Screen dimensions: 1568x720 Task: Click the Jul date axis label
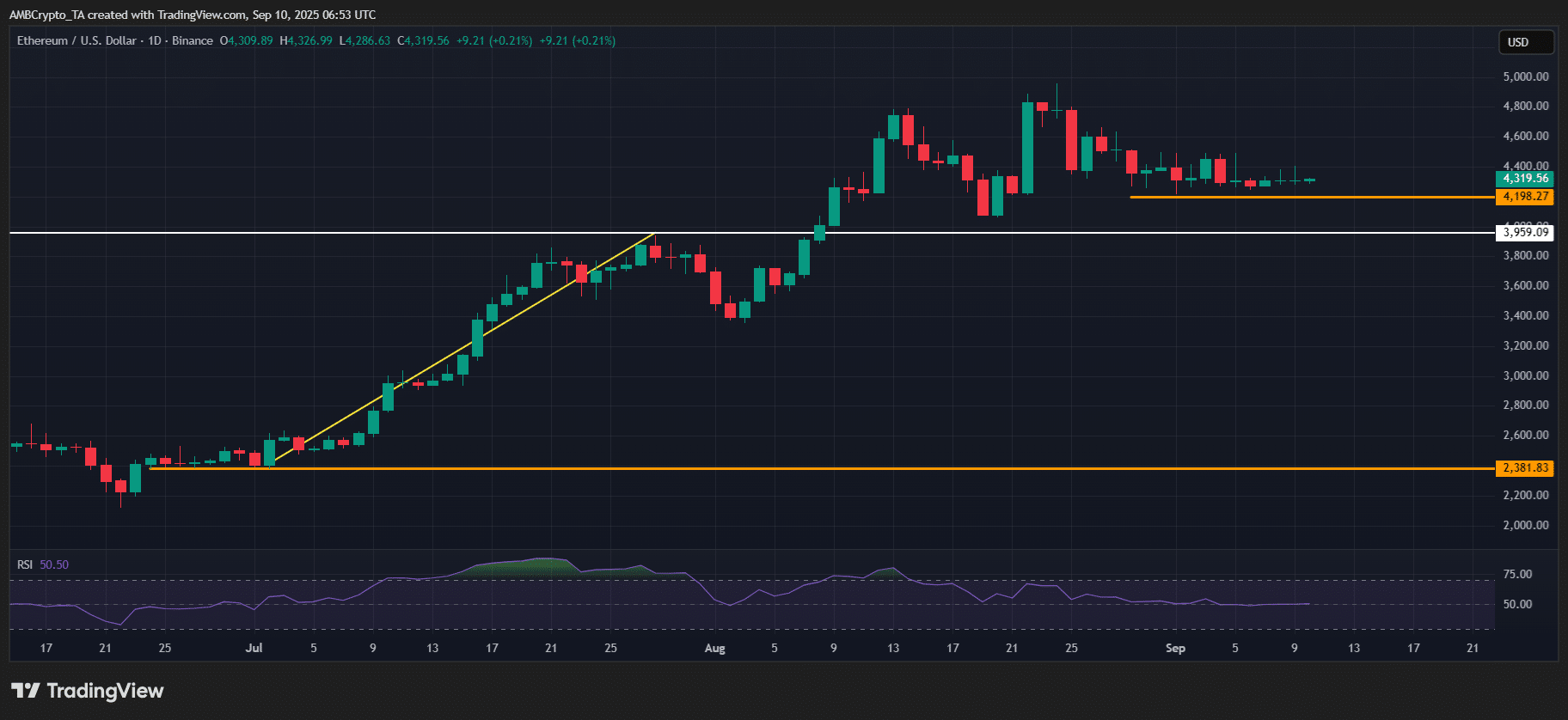[254, 648]
